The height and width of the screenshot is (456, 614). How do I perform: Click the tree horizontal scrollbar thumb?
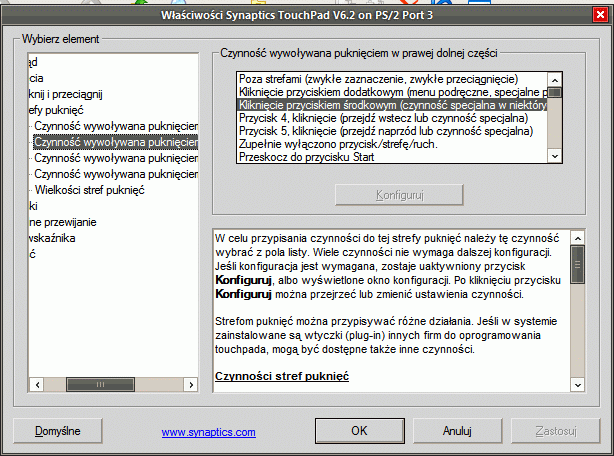pos(100,385)
